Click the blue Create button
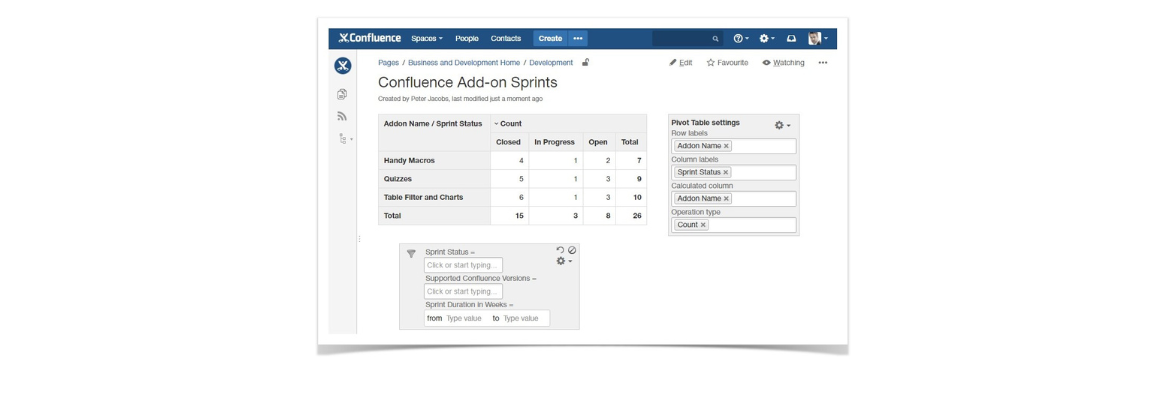The image size is (1170, 400). pyautogui.click(x=550, y=38)
